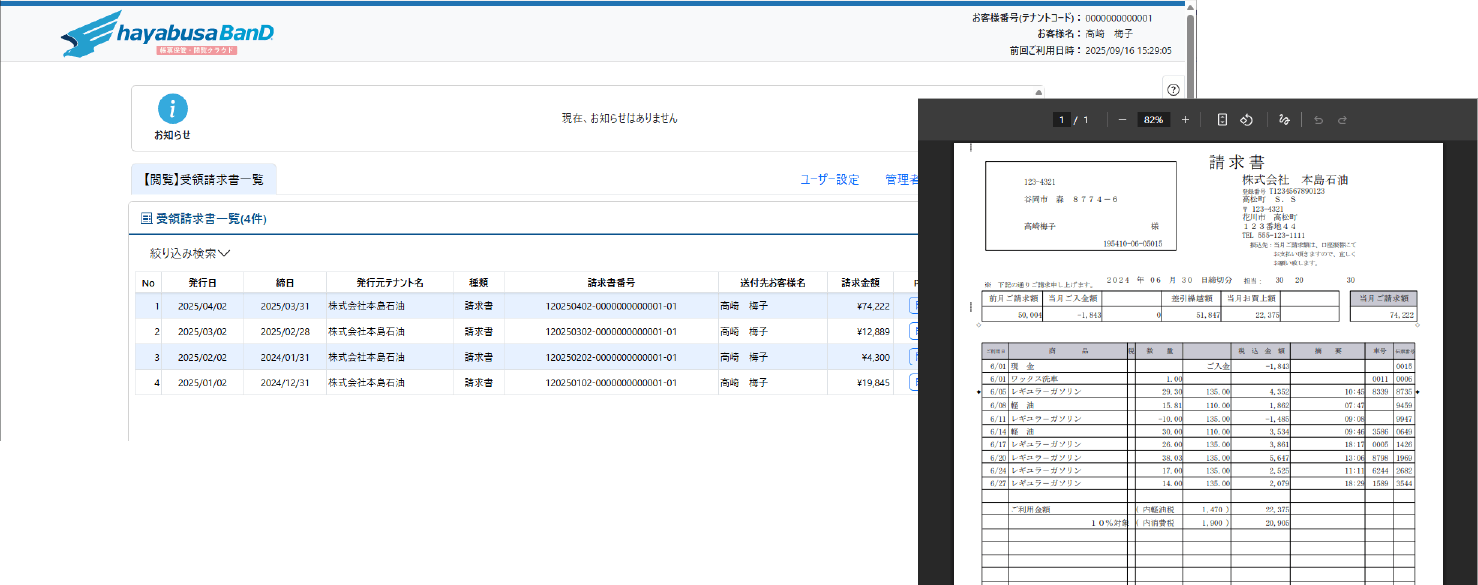1478x585 pixels.
Task: Select the draw annotation tool
Action: point(1285,120)
